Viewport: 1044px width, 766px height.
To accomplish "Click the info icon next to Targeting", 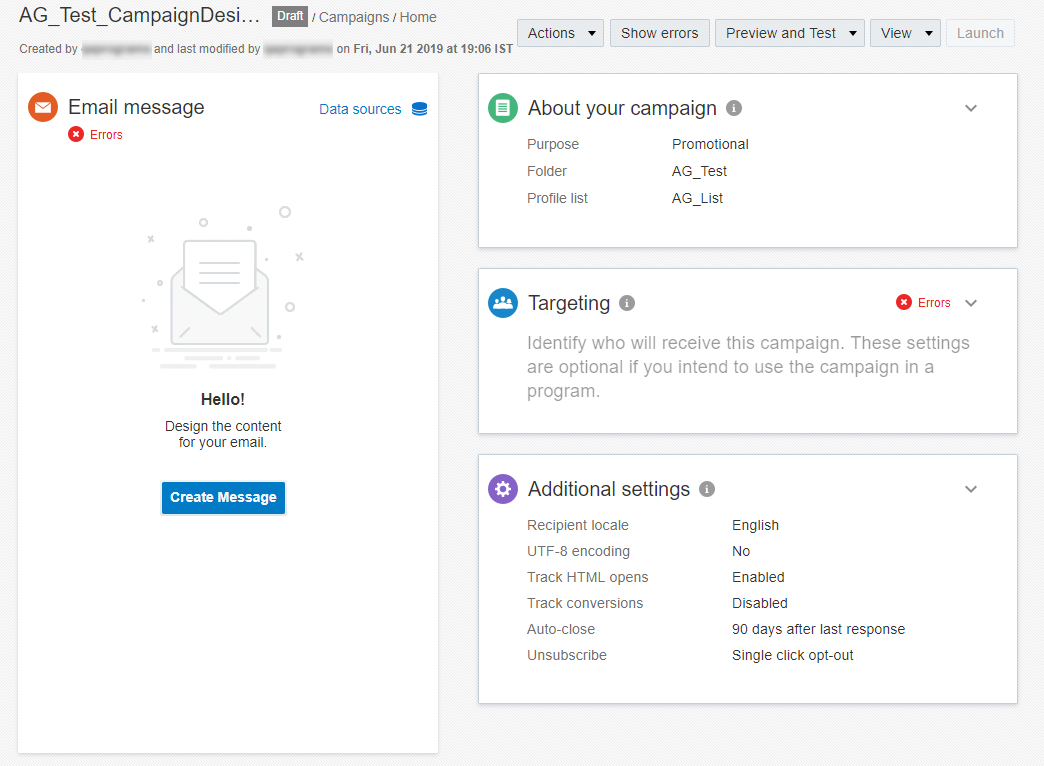I will pyautogui.click(x=627, y=303).
